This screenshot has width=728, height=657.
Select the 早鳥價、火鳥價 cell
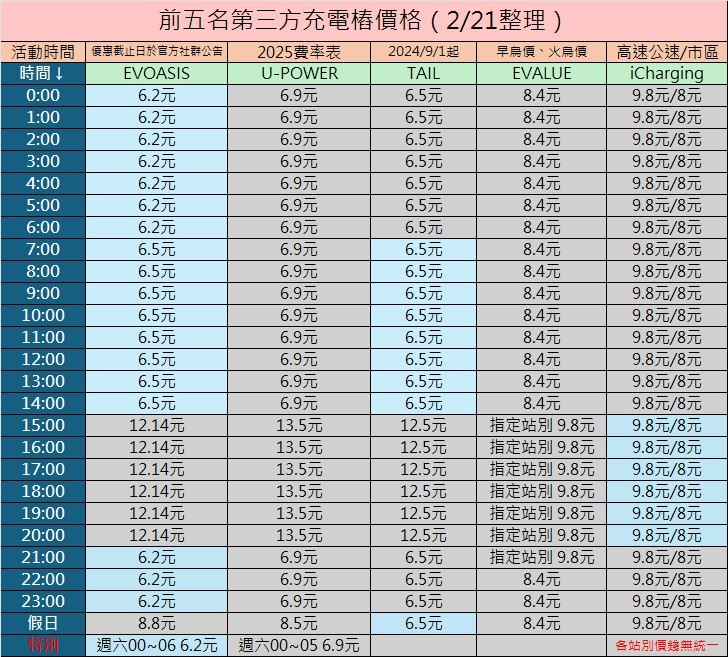pyautogui.click(x=541, y=52)
